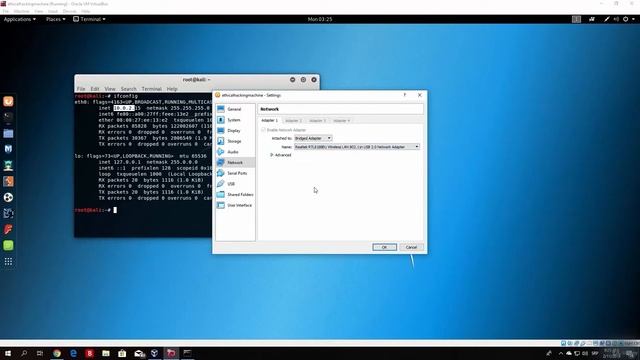Switch to Adapter 4 tab

pyautogui.click(x=341, y=120)
